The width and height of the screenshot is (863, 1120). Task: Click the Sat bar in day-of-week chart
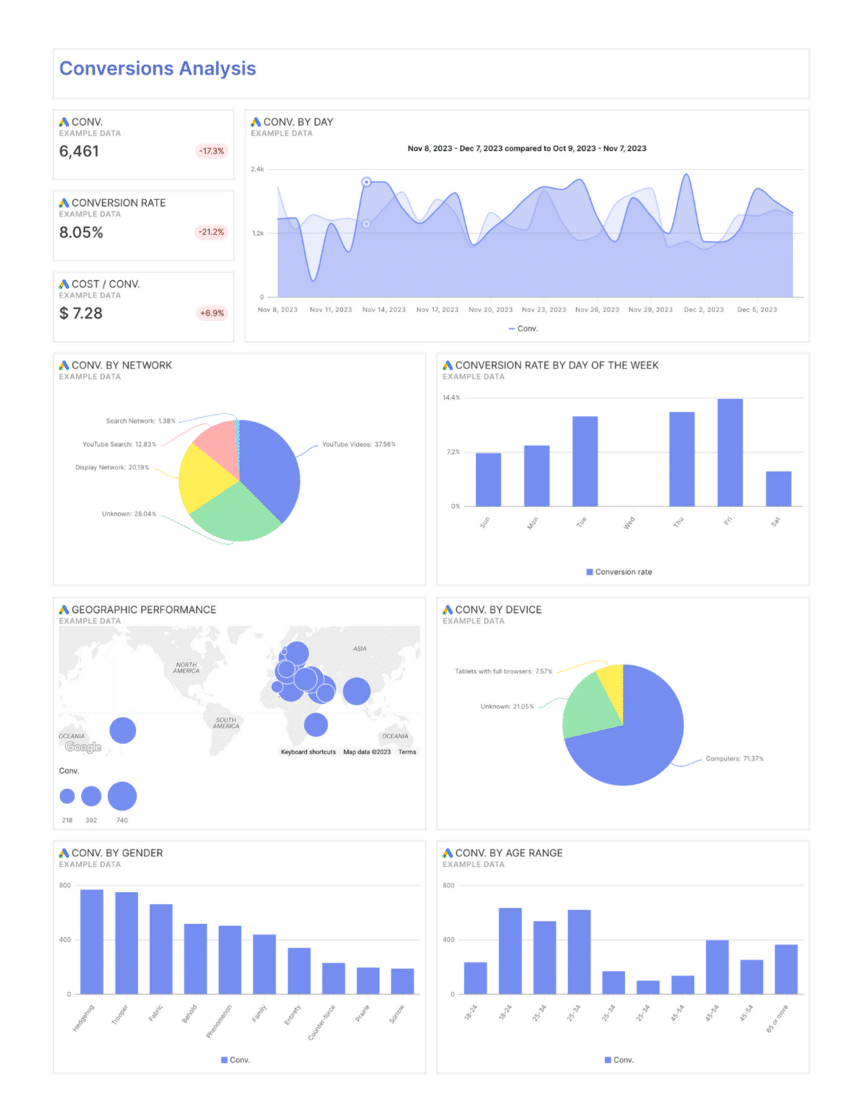(778, 489)
